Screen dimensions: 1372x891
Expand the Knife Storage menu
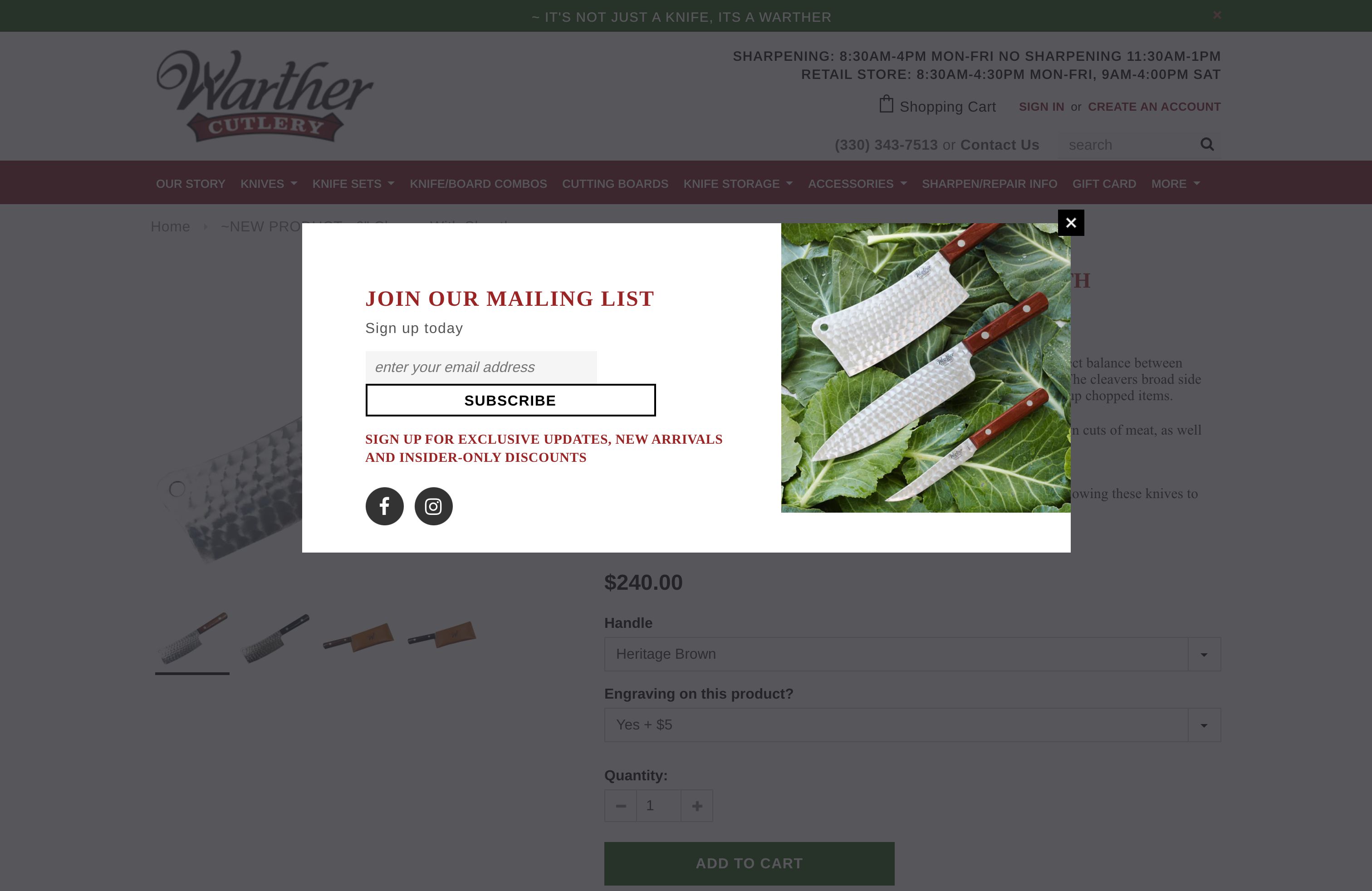[x=738, y=184]
